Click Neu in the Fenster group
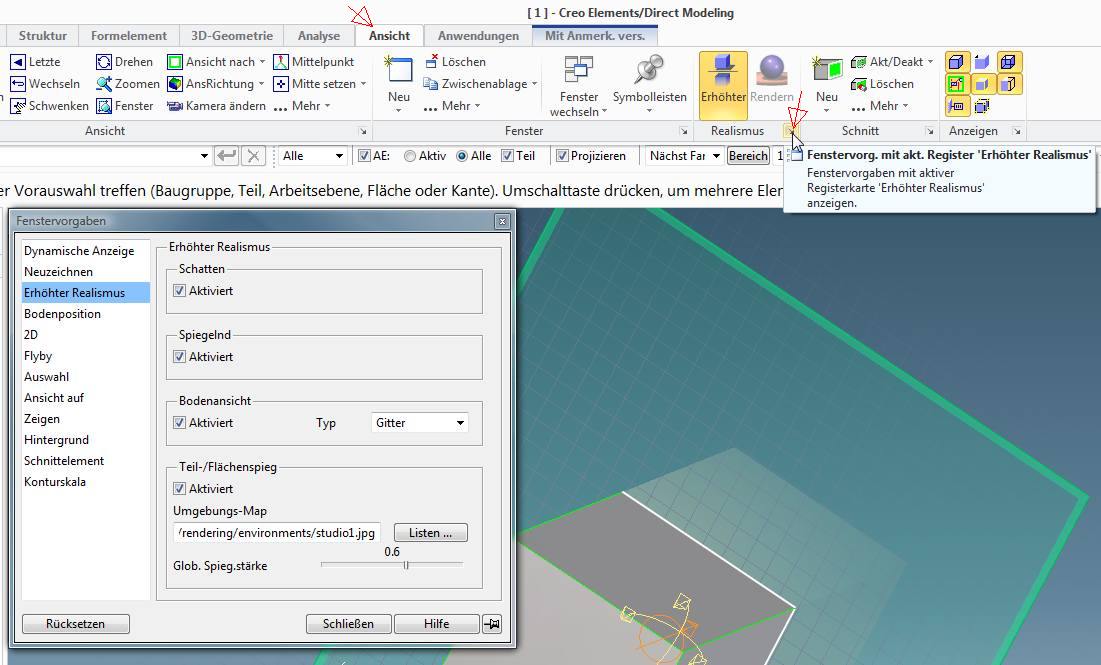 (x=399, y=84)
